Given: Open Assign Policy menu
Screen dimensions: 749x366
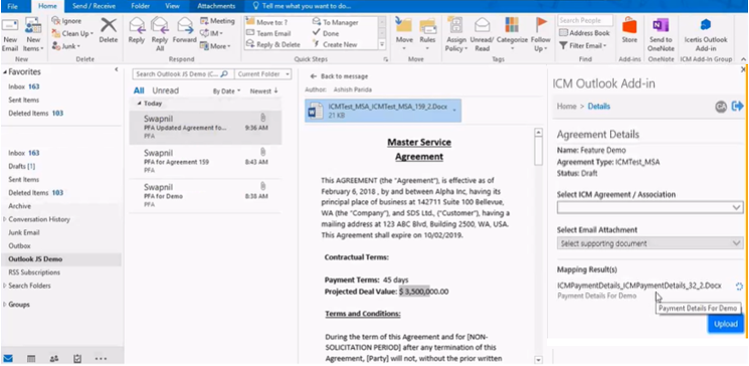Looking at the screenshot, I should click(x=456, y=34).
